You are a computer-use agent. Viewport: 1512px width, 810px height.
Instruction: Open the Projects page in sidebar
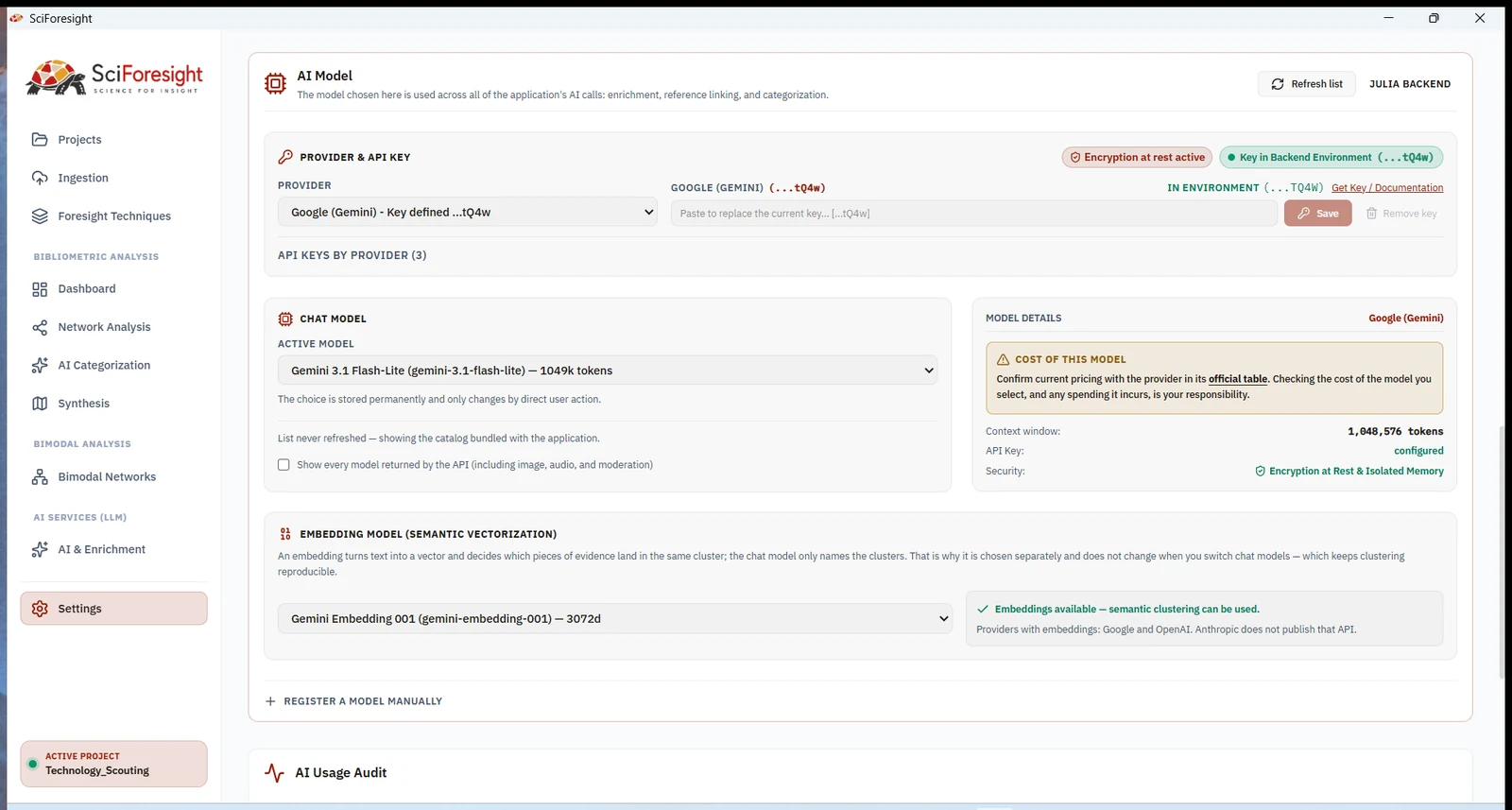[113, 140]
